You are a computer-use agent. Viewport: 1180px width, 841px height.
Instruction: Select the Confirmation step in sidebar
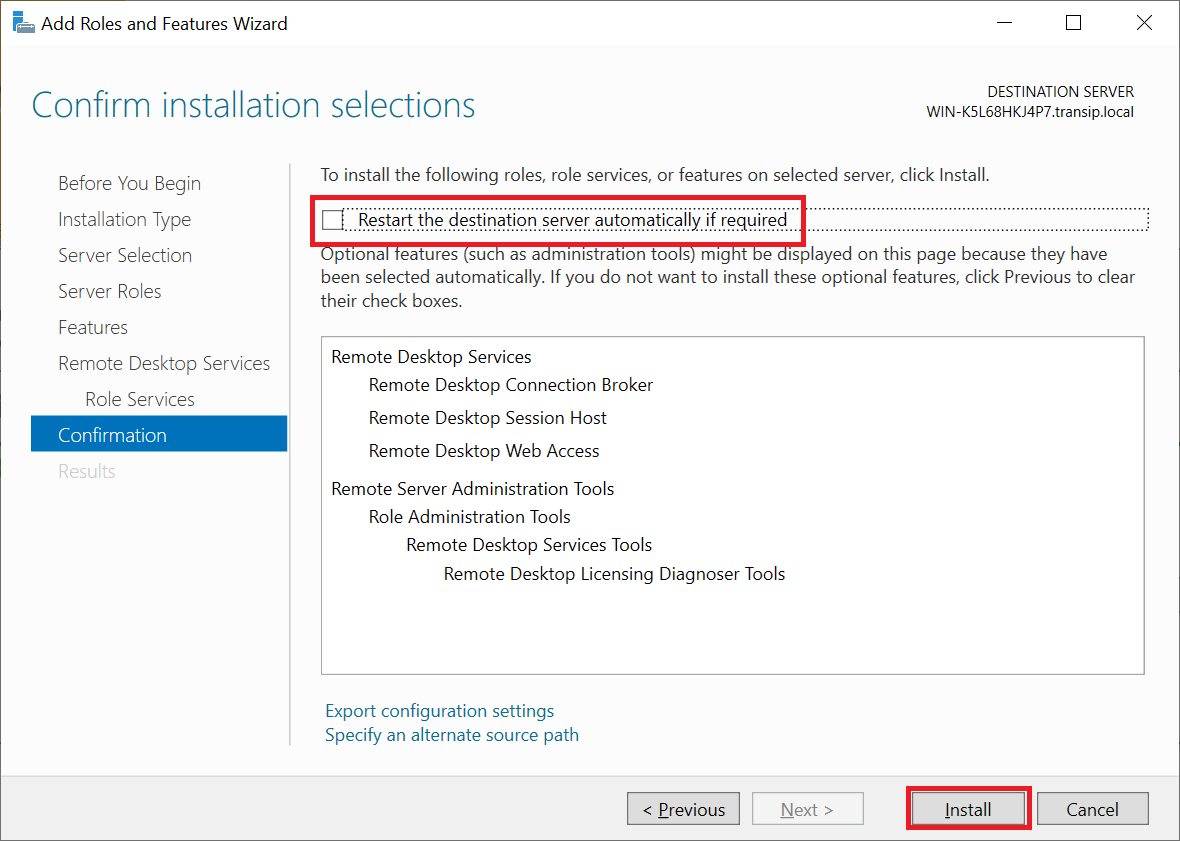[x=159, y=434]
